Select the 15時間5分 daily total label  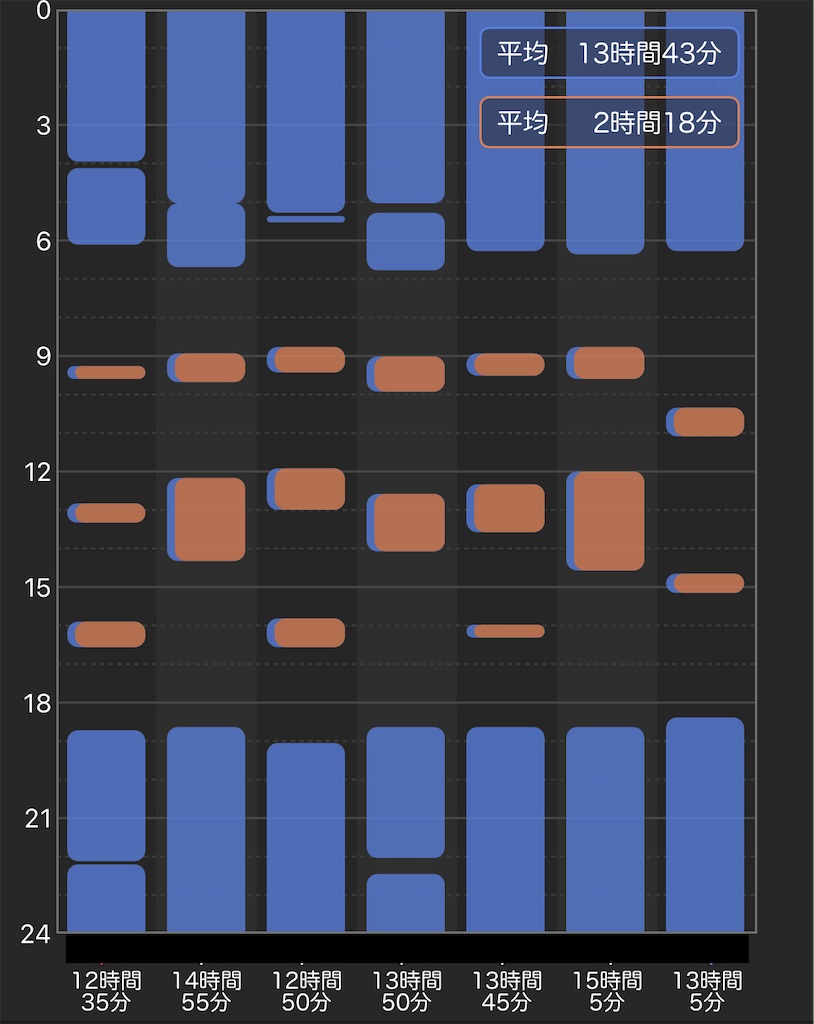(606, 990)
